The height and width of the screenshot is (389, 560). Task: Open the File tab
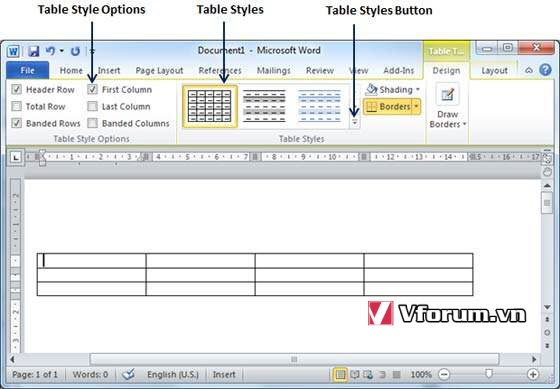click(28, 70)
